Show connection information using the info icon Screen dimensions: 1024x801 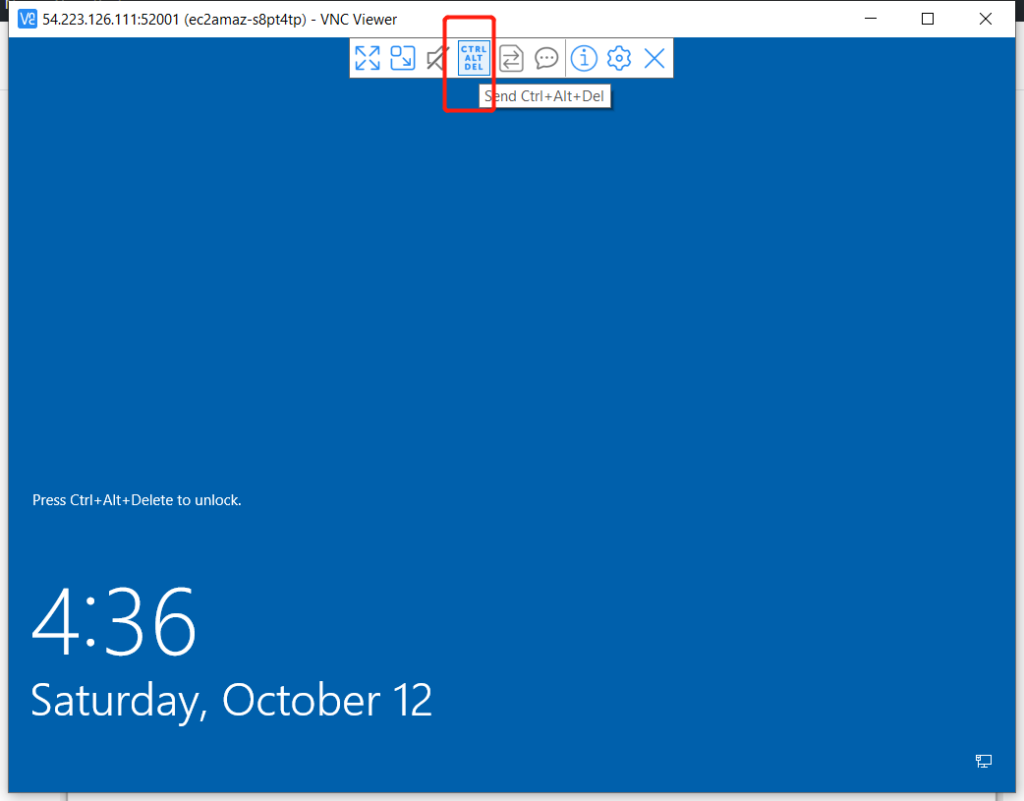584,59
